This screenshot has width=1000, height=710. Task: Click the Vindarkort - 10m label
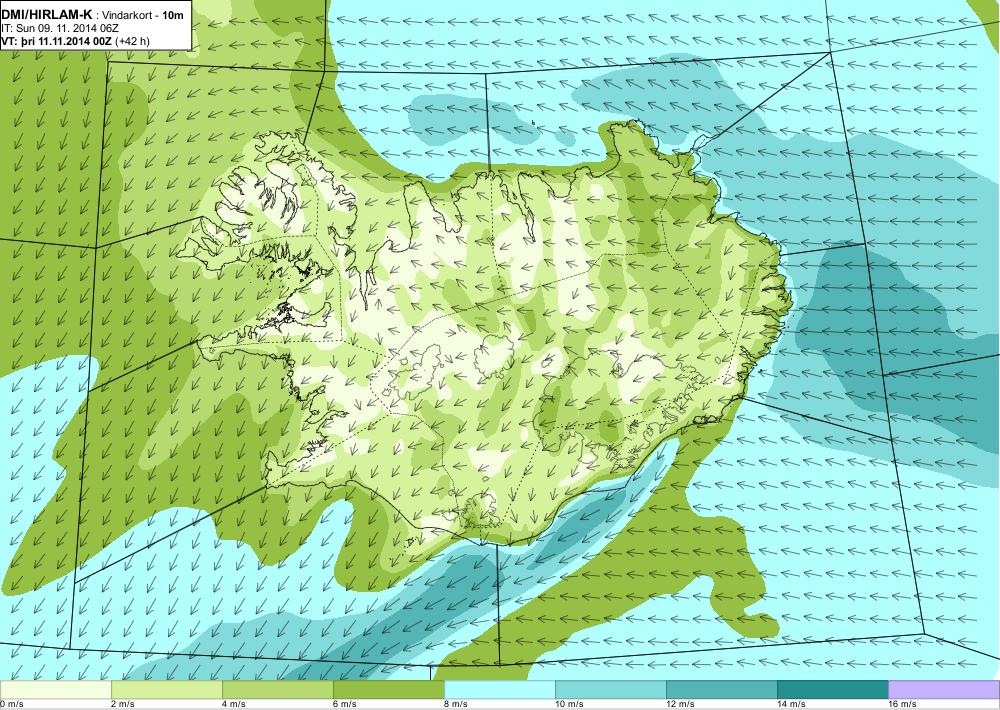pyautogui.click(x=145, y=15)
